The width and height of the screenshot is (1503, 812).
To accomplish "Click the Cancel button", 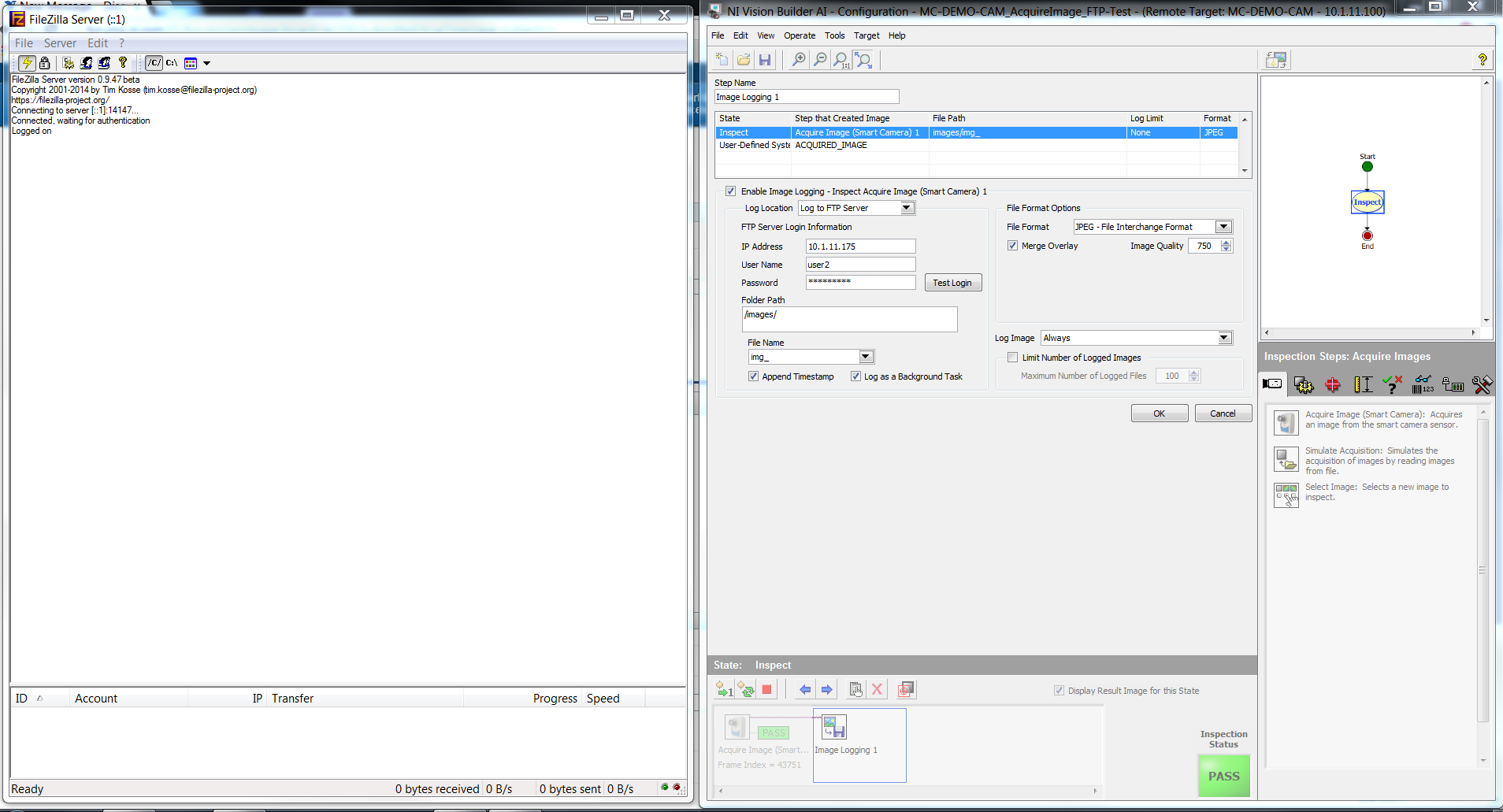I will click(1223, 413).
